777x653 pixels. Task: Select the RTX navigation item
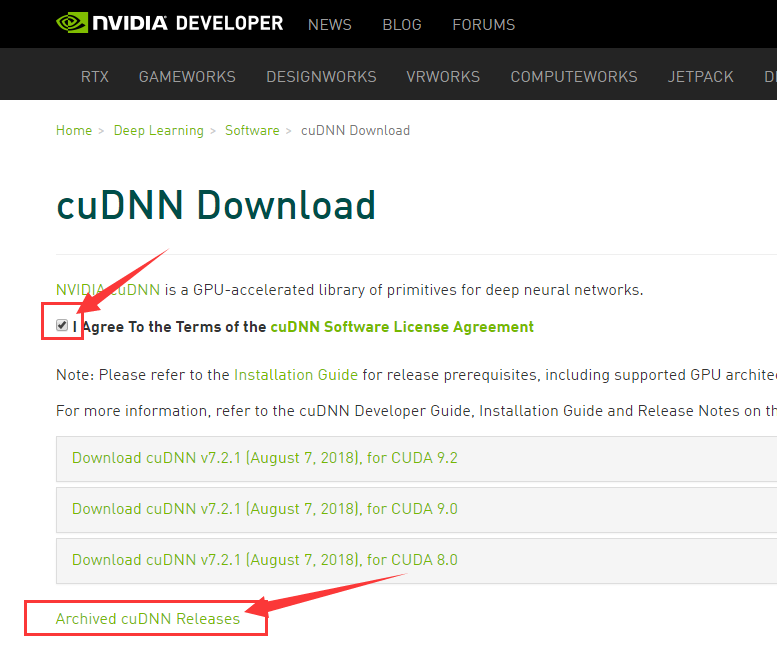coord(95,77)
